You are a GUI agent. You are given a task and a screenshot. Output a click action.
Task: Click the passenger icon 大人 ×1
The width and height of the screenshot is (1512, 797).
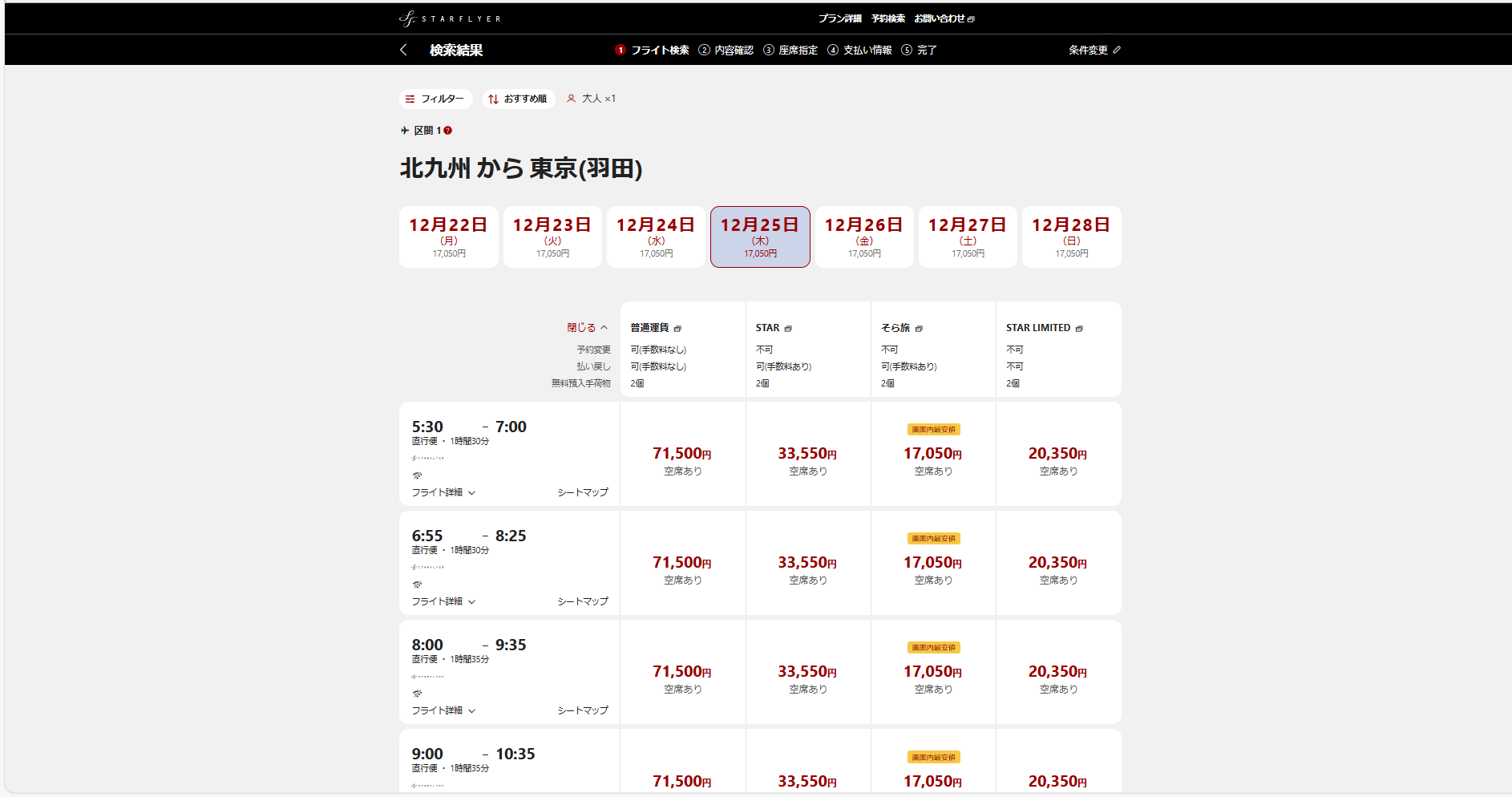coord(572,99)
